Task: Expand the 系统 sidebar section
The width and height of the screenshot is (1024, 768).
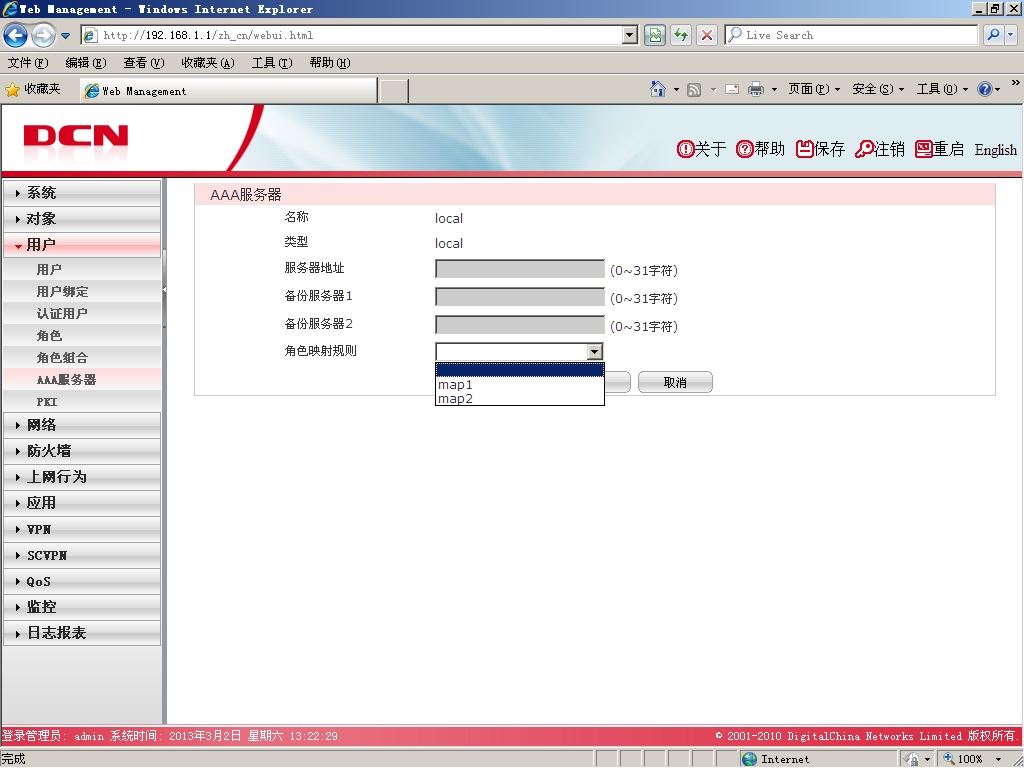Action: [82, 193]
